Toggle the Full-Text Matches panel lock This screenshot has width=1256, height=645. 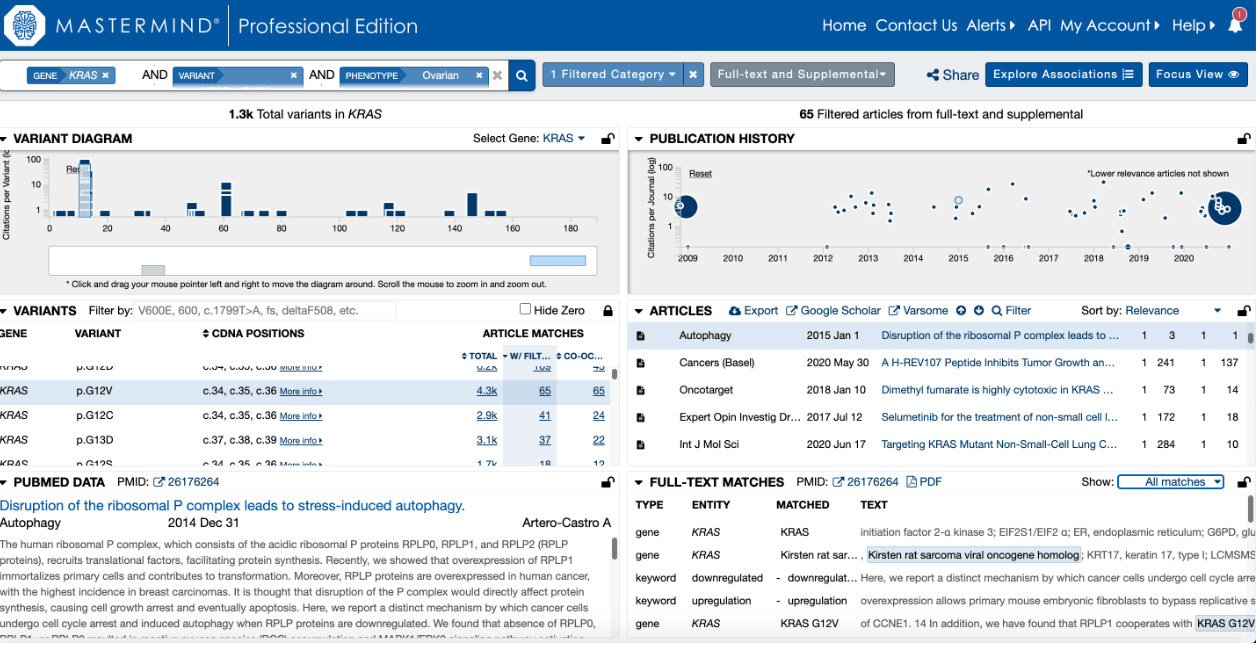[1244, 482]
